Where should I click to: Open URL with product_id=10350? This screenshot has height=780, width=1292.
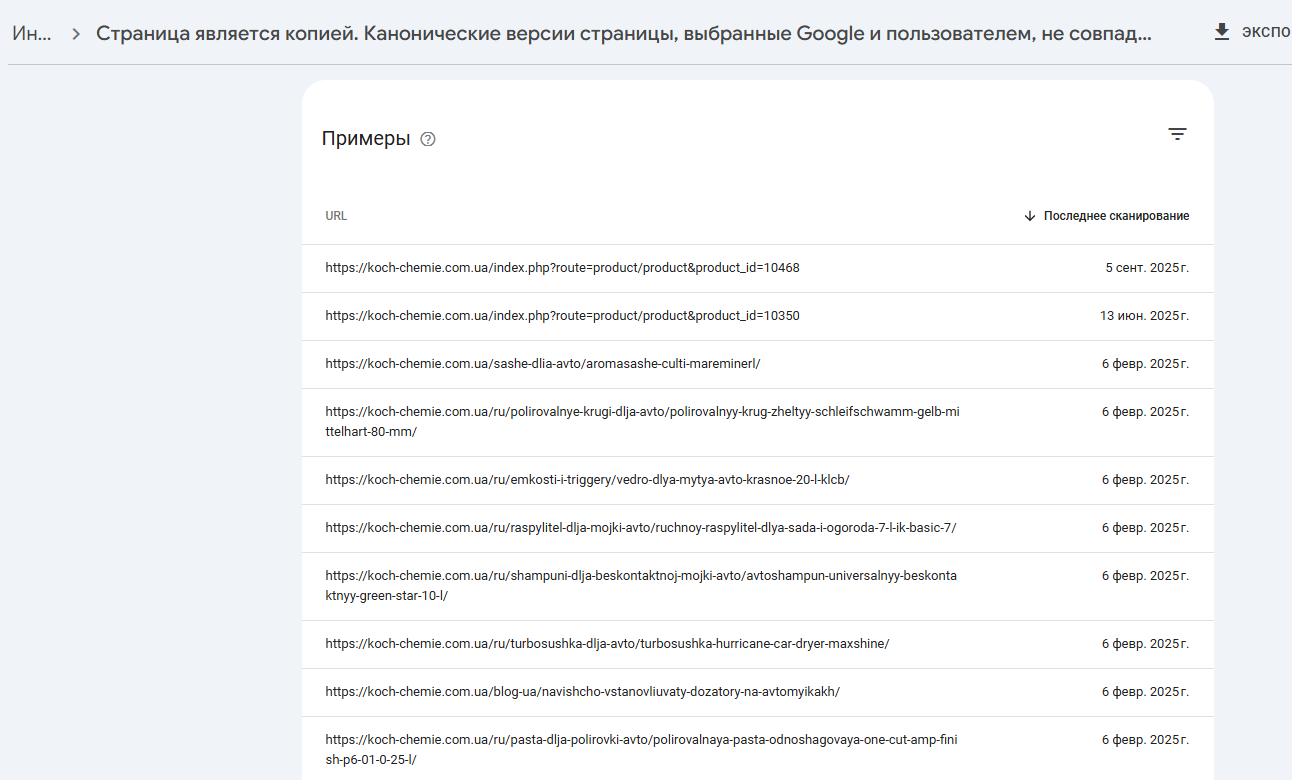562,316
